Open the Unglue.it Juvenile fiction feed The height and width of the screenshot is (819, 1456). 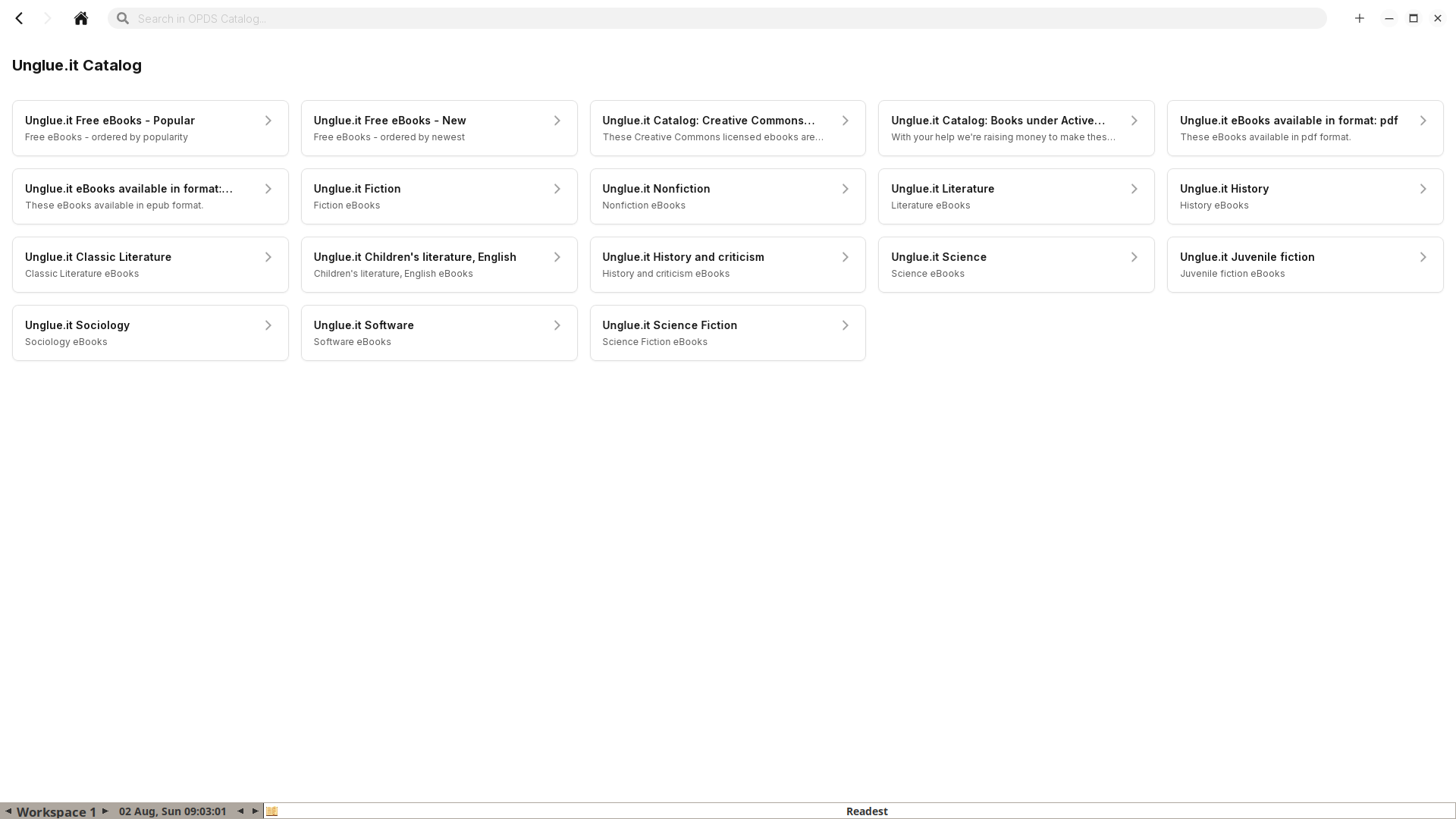click(1305, 265)
